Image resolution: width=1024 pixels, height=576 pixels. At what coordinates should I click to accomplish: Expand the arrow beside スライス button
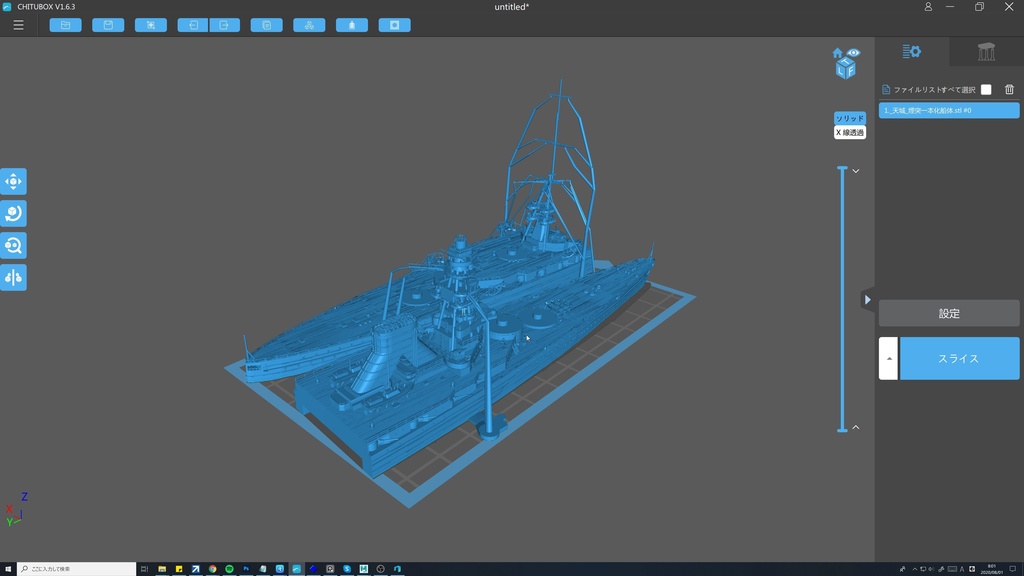coord(888,359)
